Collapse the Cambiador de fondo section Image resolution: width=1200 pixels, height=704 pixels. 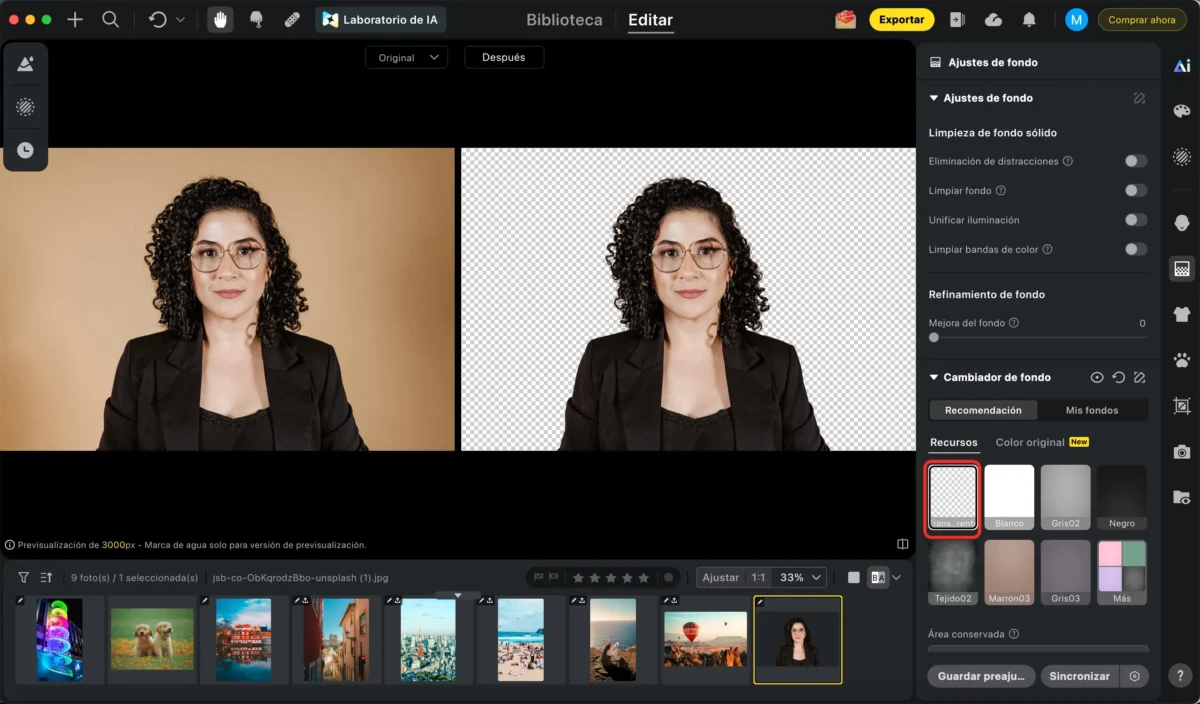click(934, 378)
